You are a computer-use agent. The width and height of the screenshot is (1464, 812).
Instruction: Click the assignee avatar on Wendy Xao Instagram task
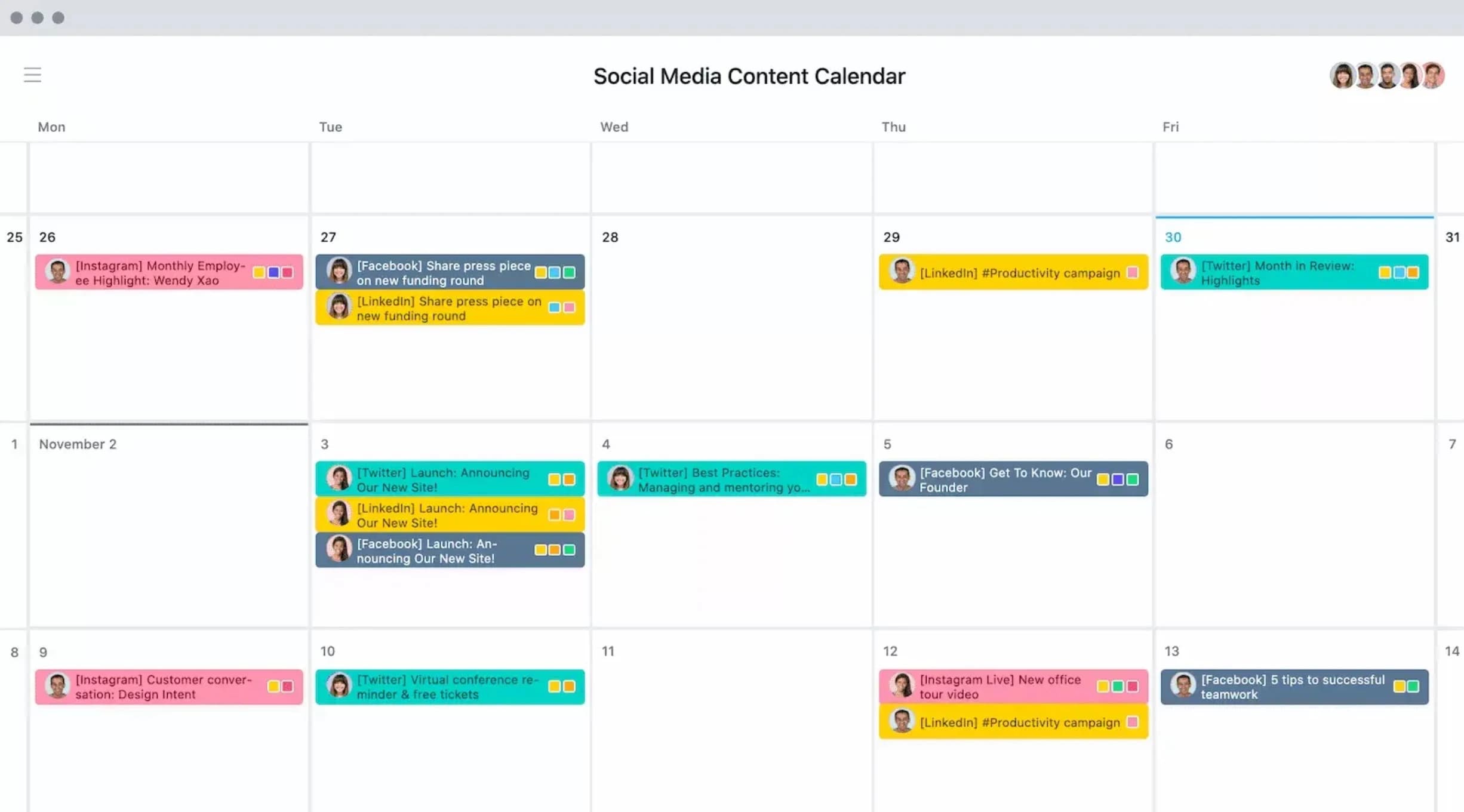57,272
